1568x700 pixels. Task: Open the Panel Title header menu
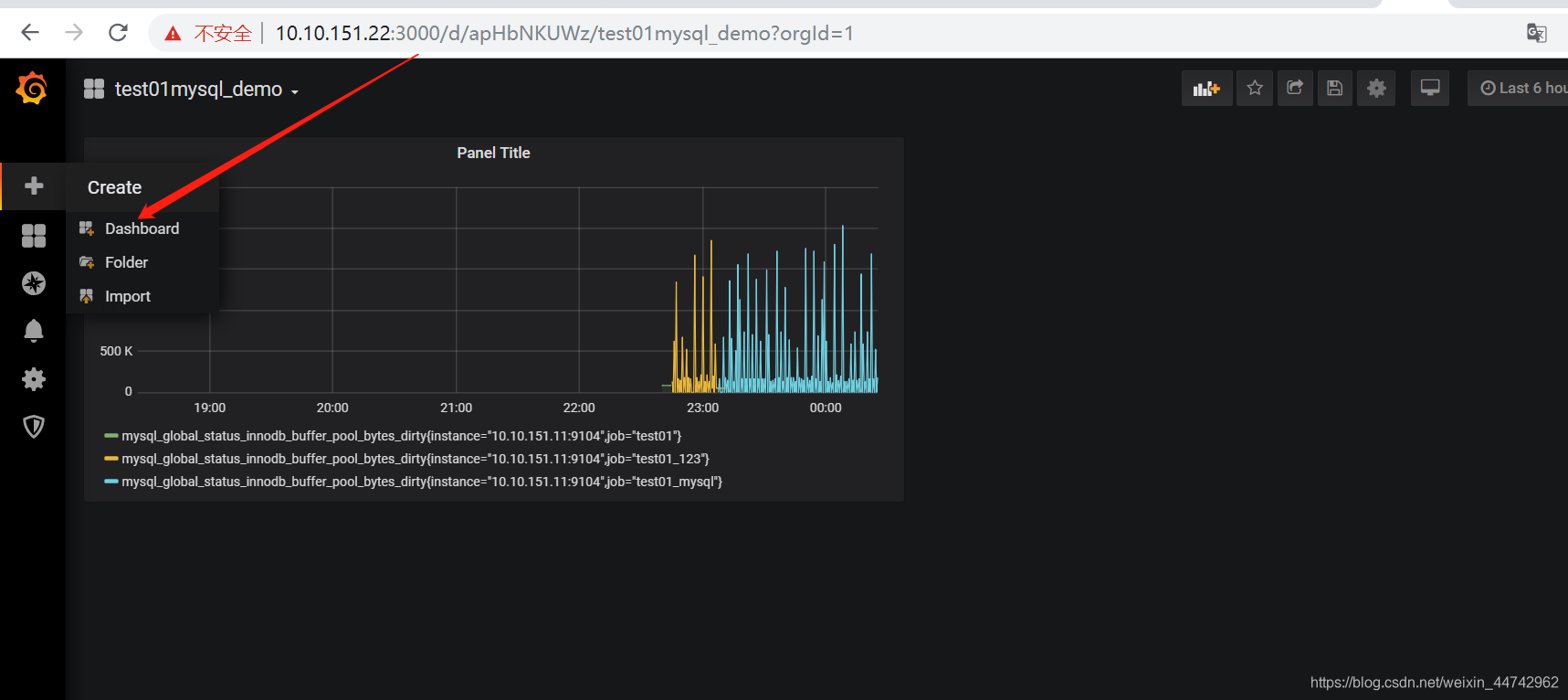[493, 154]
